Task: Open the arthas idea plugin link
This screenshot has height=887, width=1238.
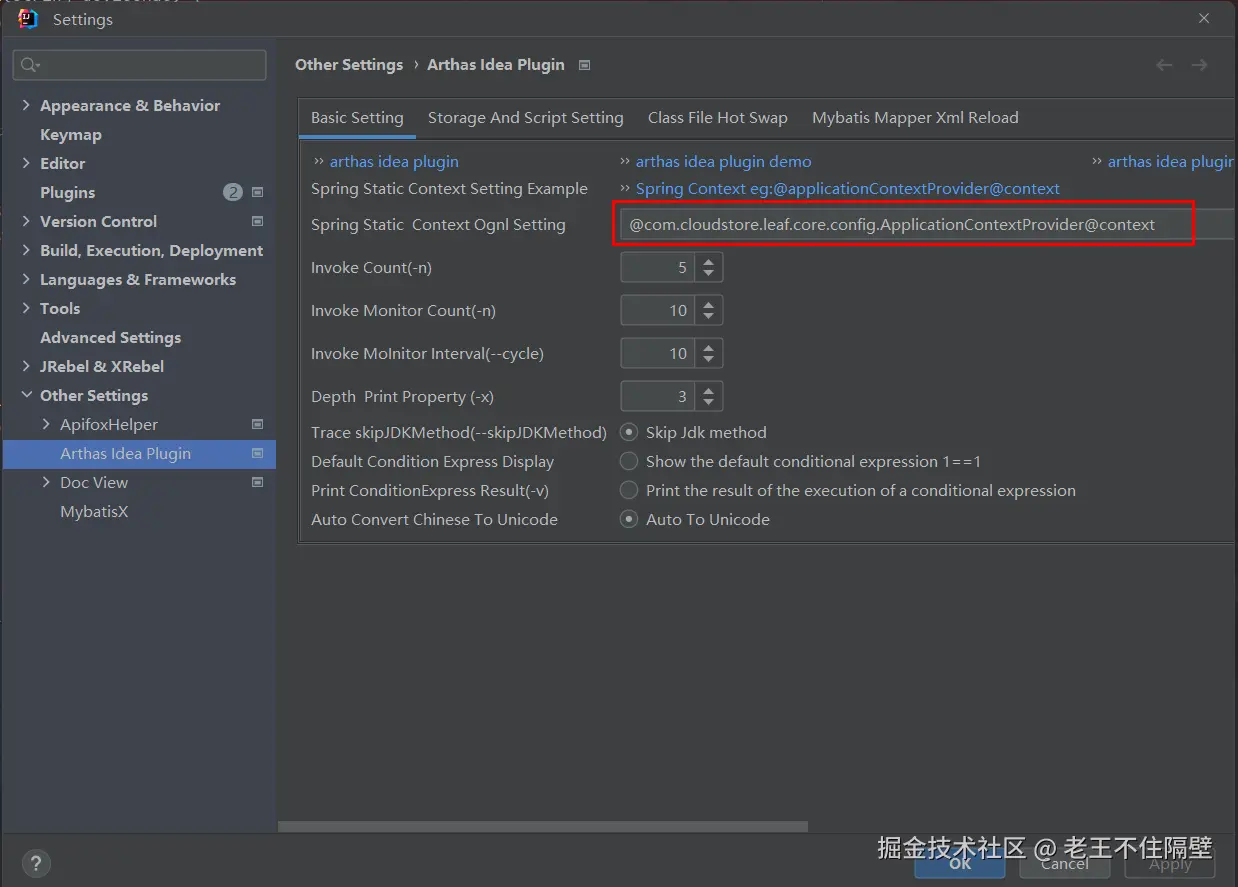Action: [x=394, y=161]
